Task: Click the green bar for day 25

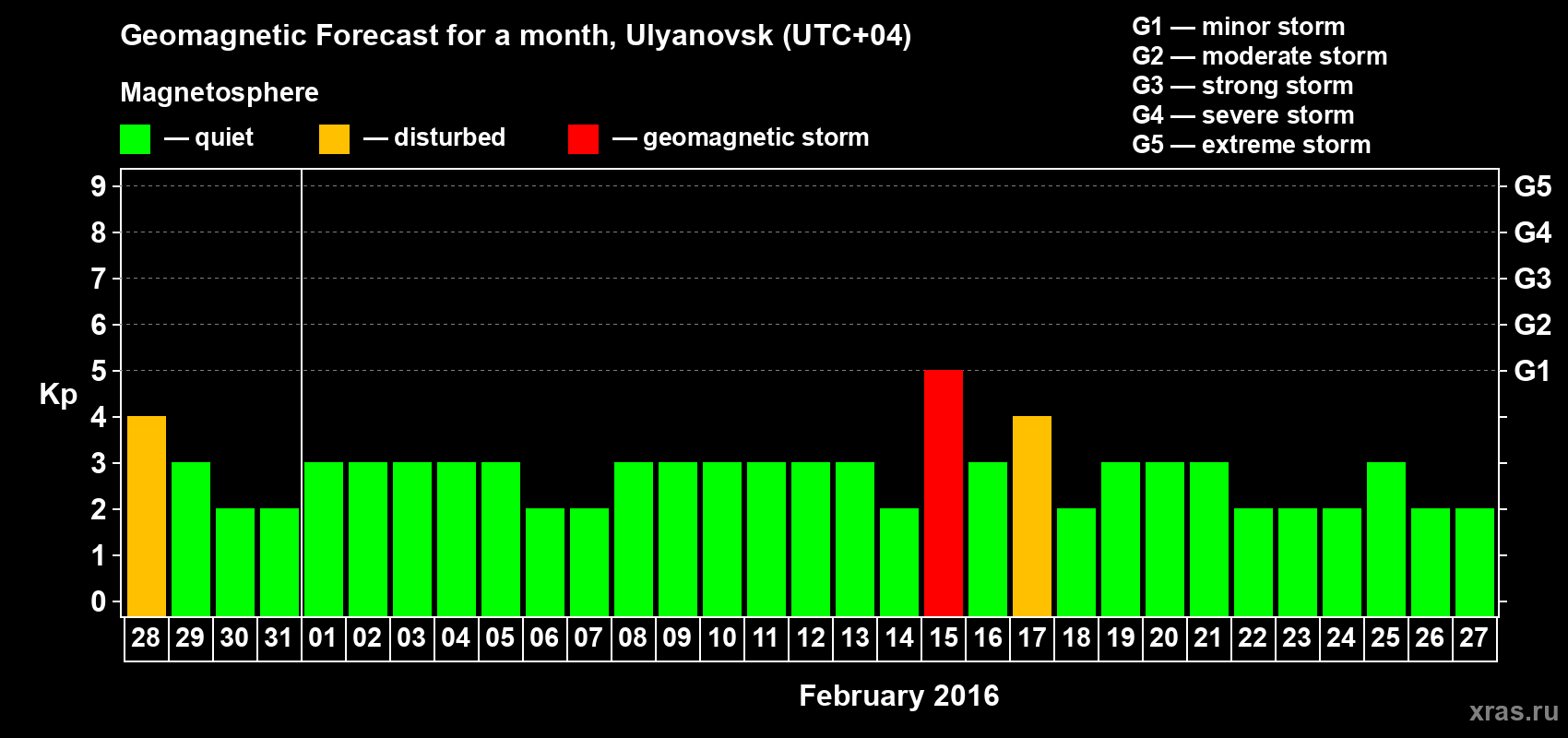Action: (1386, 539)
